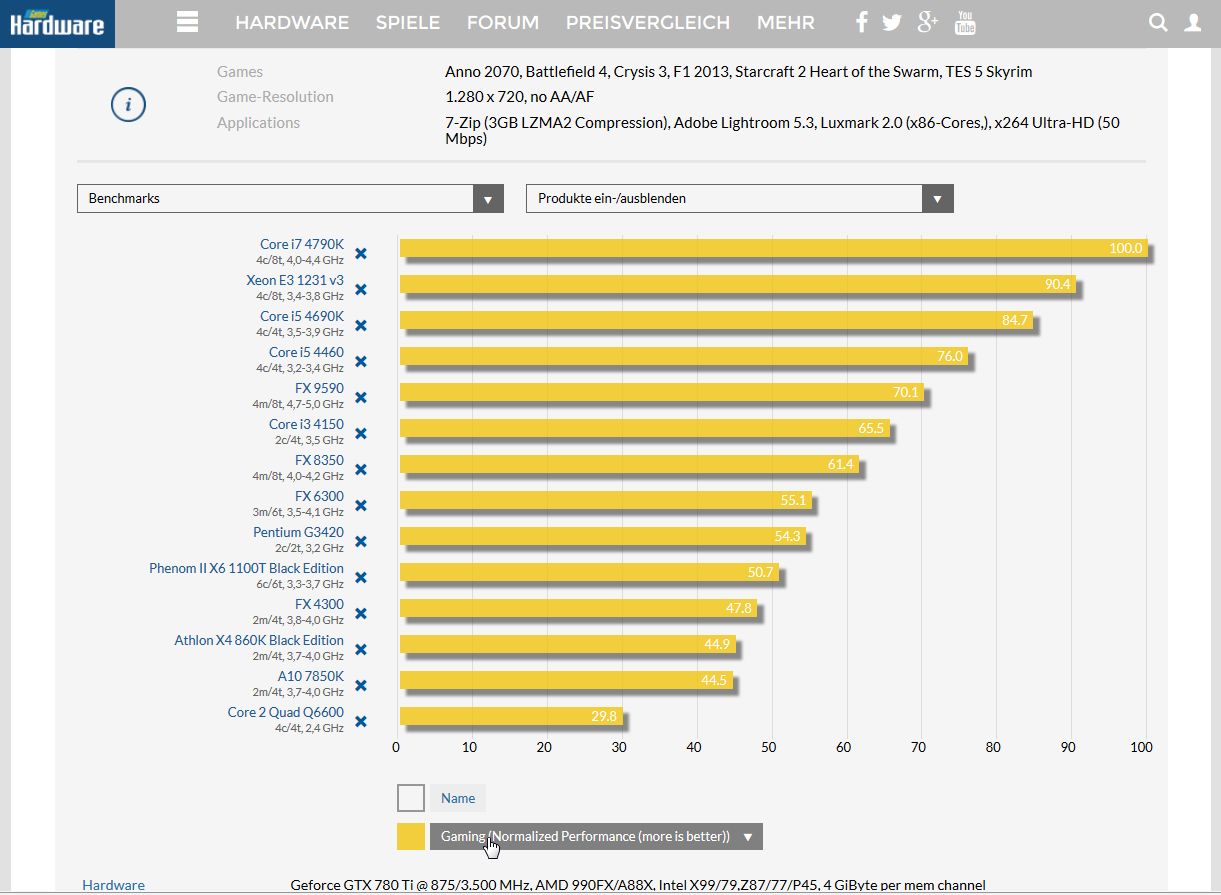The height and width of the screenshot is (895, 1221).
Task: Open the user account icon
Action: click(x=1193, y=22)
